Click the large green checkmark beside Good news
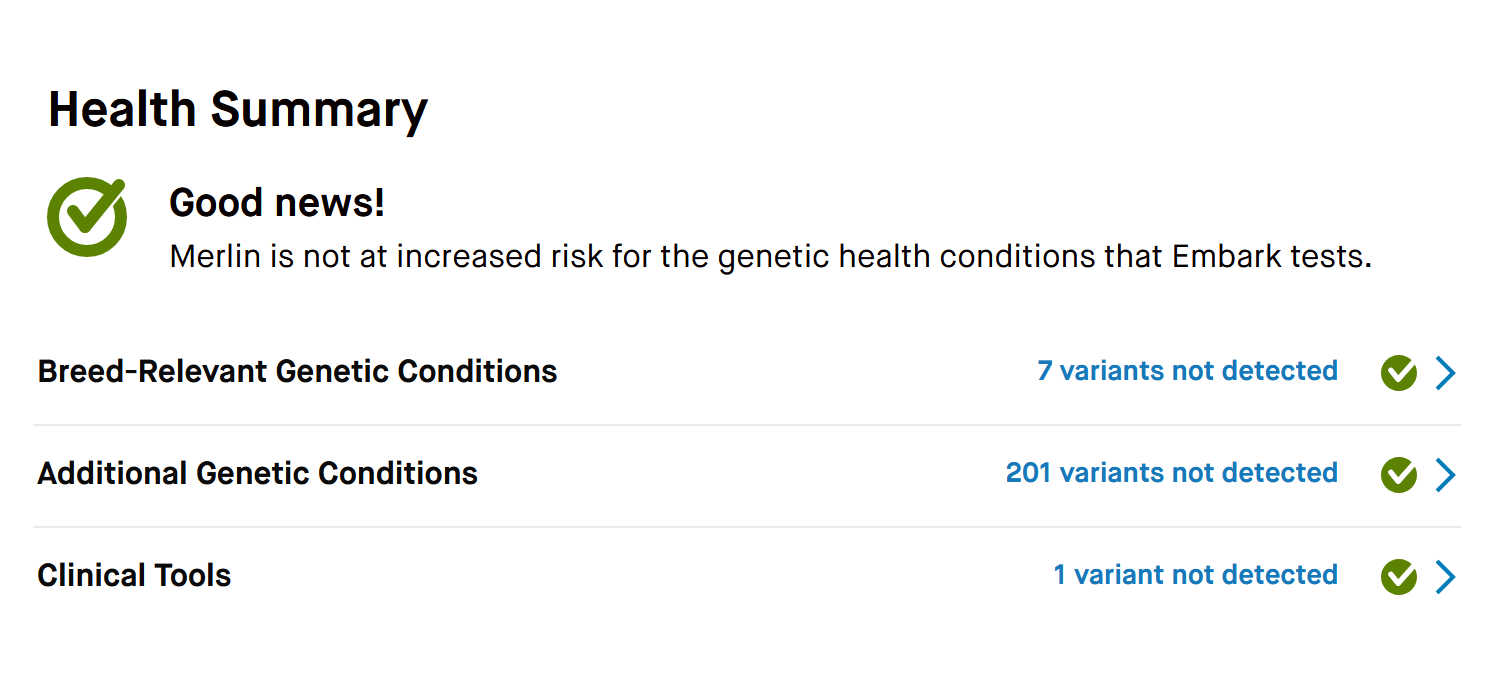The width and height of the screenshot is (1502, 678). pos(87,217)
